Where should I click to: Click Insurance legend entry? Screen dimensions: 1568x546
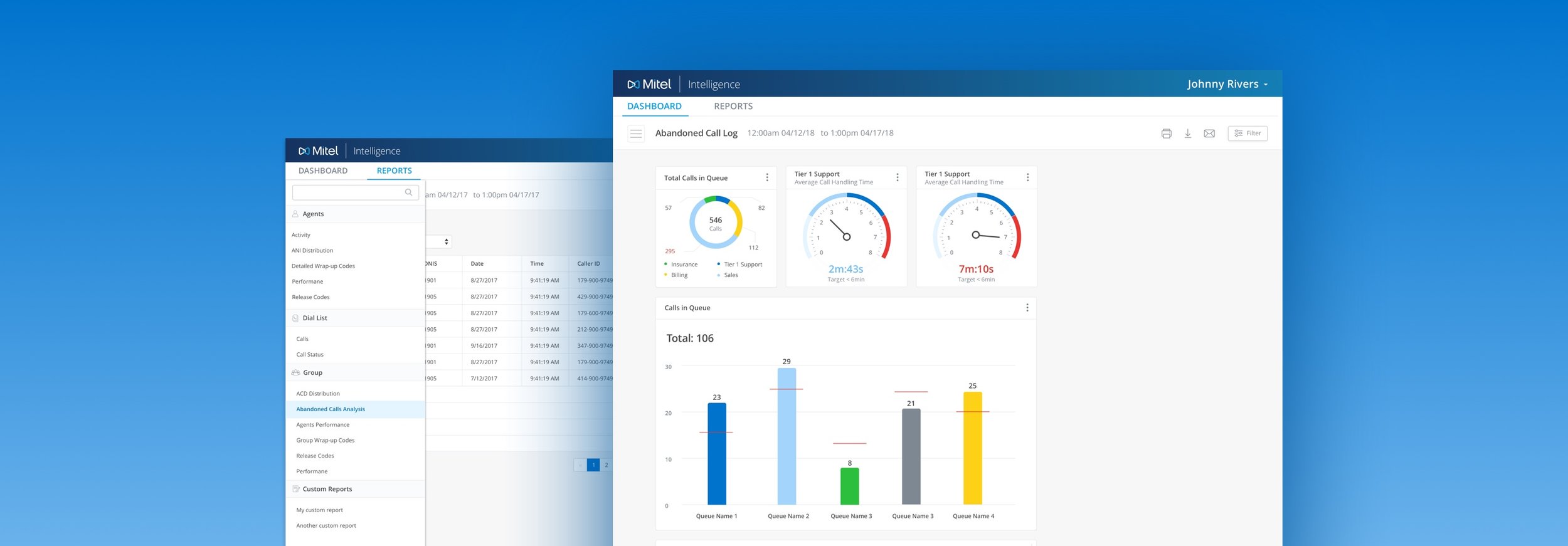(681, 265)
